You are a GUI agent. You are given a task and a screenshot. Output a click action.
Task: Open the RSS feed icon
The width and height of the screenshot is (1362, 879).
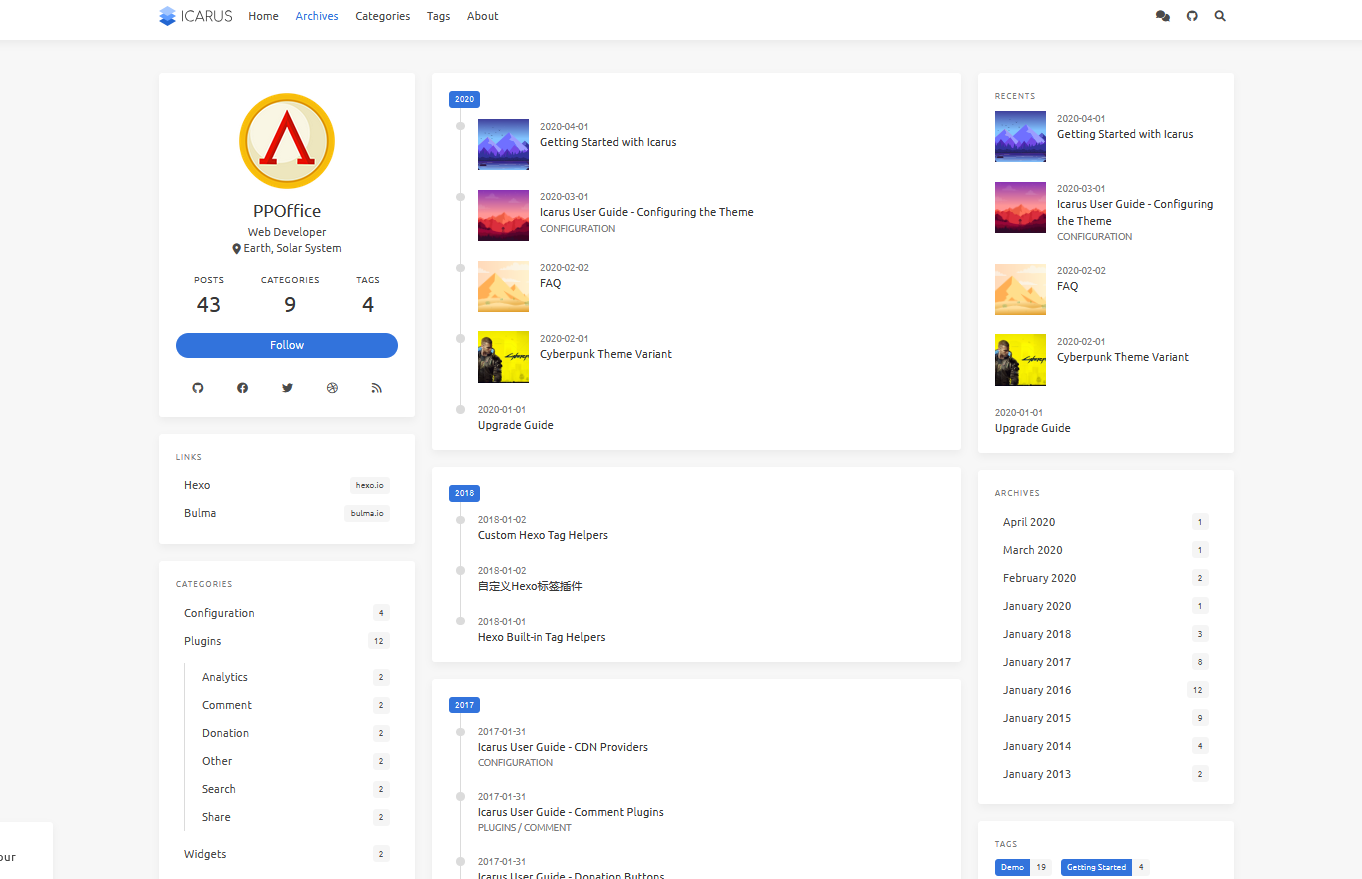tap(377, 388)
